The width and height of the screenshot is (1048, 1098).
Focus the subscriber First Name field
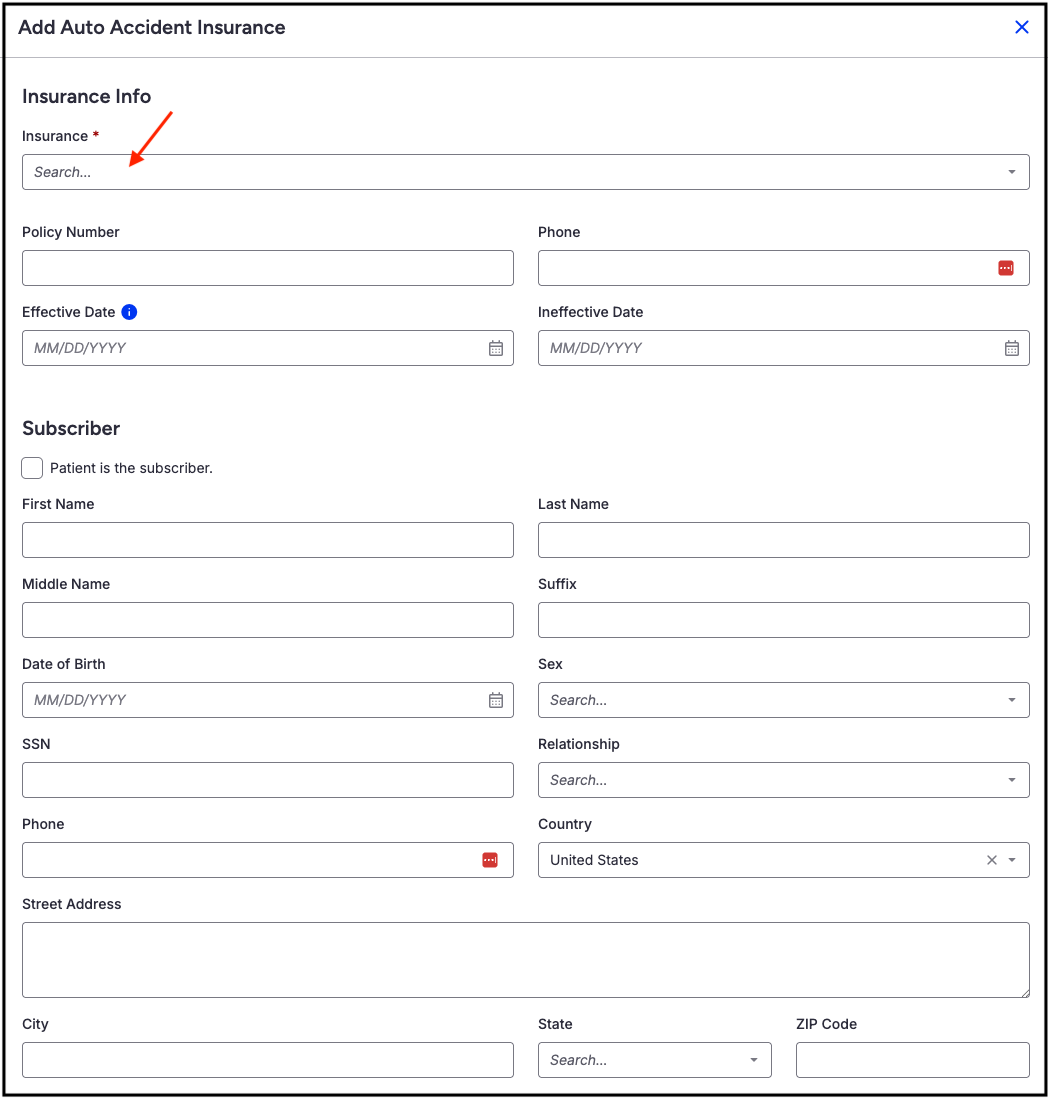click(x=268, y=540)
